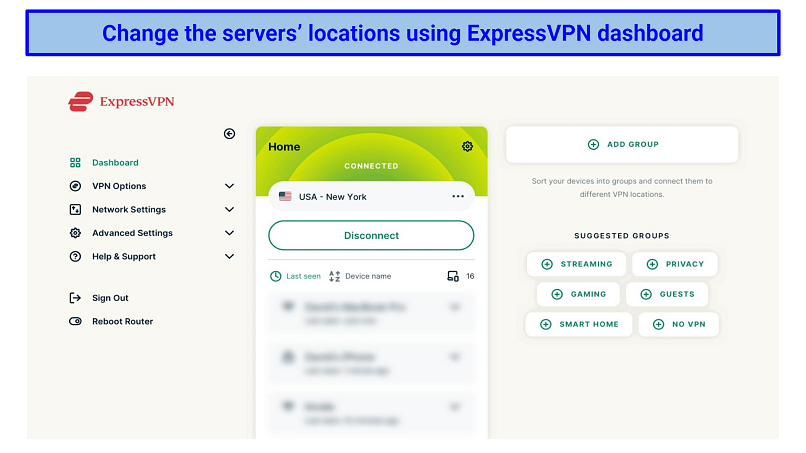Click the USA flag icon

tap(285, 196)
